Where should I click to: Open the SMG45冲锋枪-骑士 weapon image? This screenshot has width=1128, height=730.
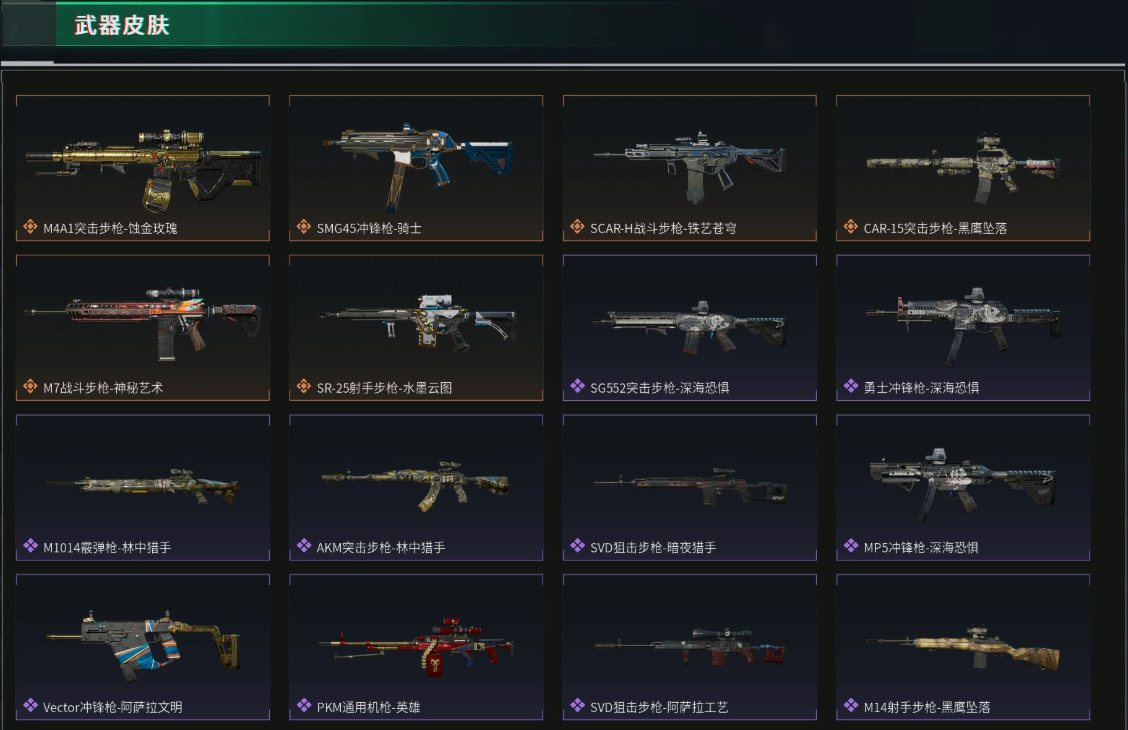pos(418,166)
